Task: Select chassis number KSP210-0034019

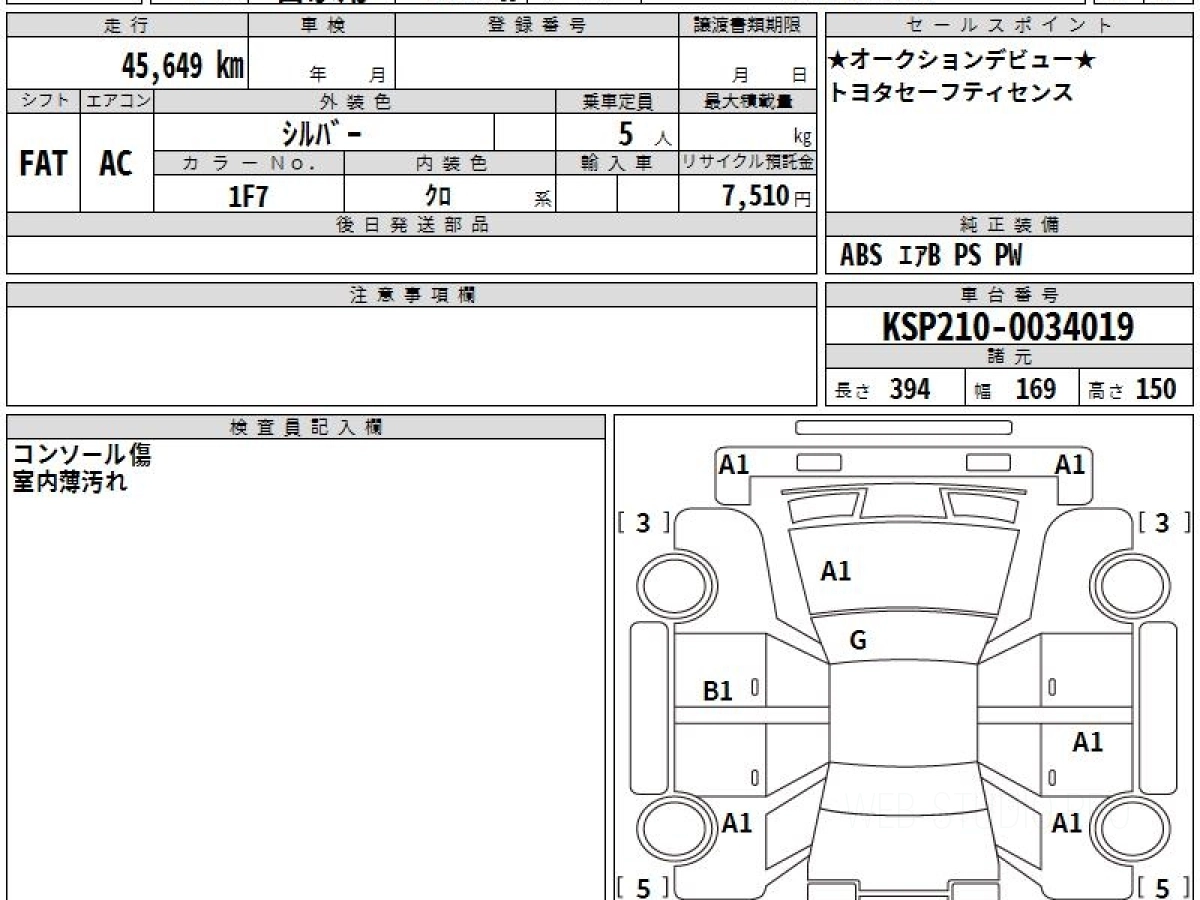Action: 1008,327
